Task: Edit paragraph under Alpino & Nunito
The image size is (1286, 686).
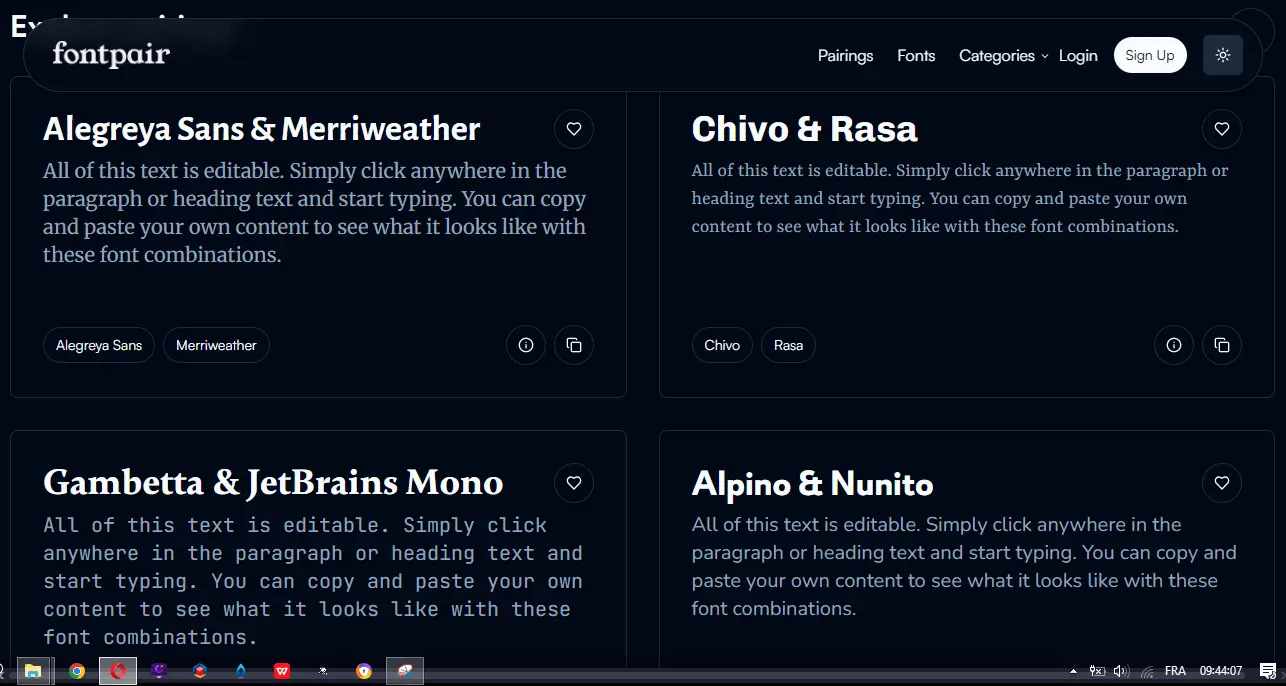Action: tap(965, 566)
